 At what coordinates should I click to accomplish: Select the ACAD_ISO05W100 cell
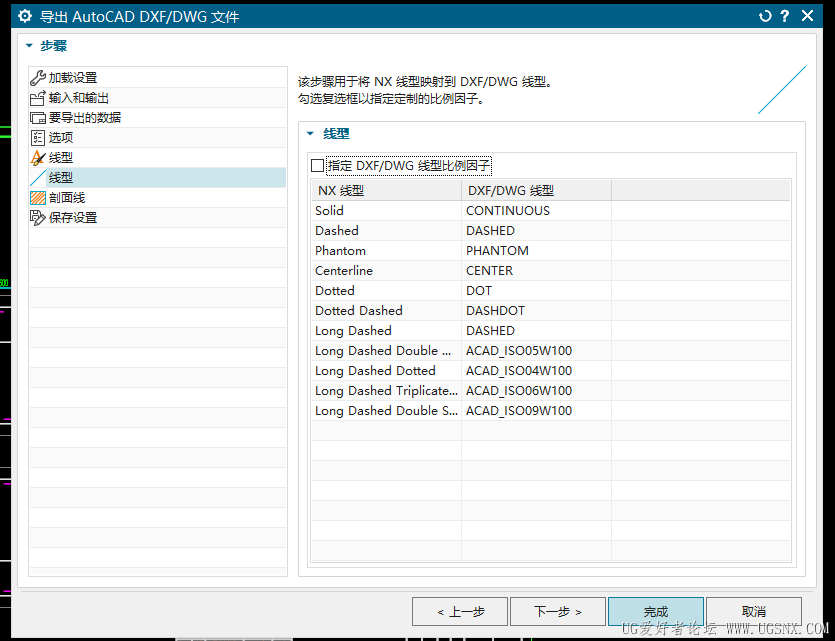[536, 351]
